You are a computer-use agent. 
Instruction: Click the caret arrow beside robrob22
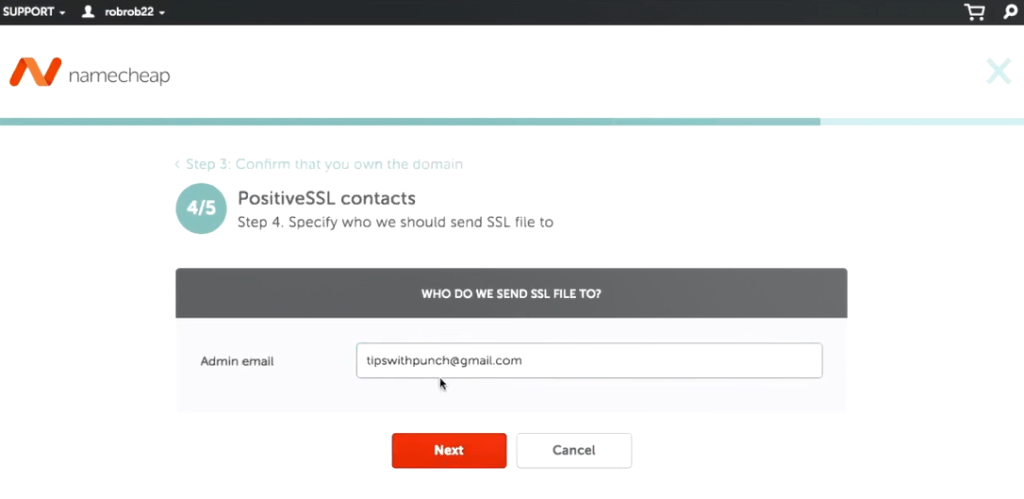pos(161,12)
